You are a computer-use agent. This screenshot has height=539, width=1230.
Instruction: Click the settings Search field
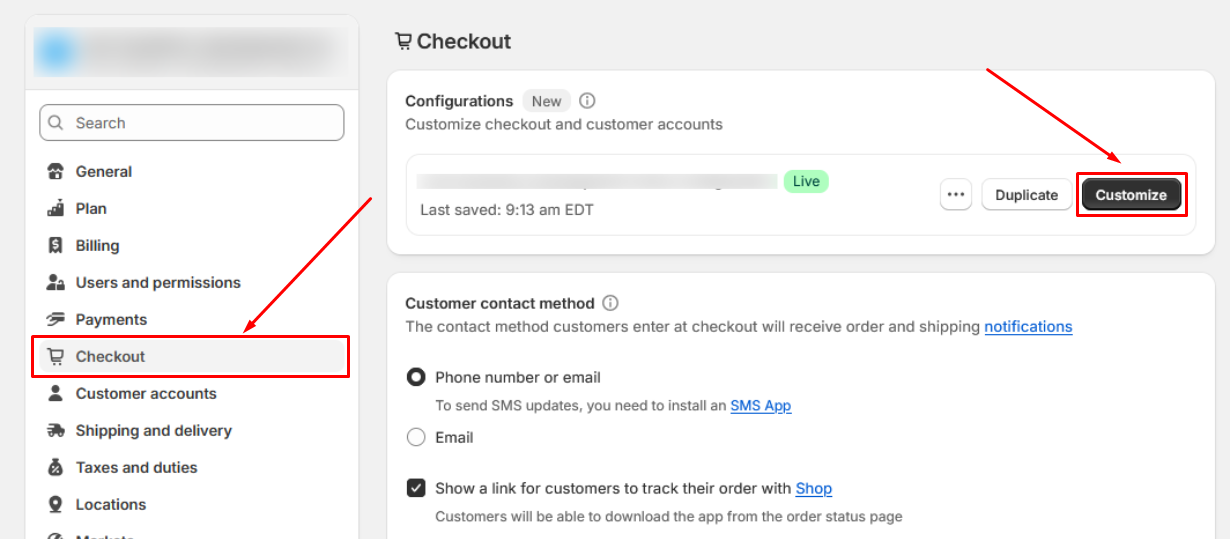[x=192, y=123]
